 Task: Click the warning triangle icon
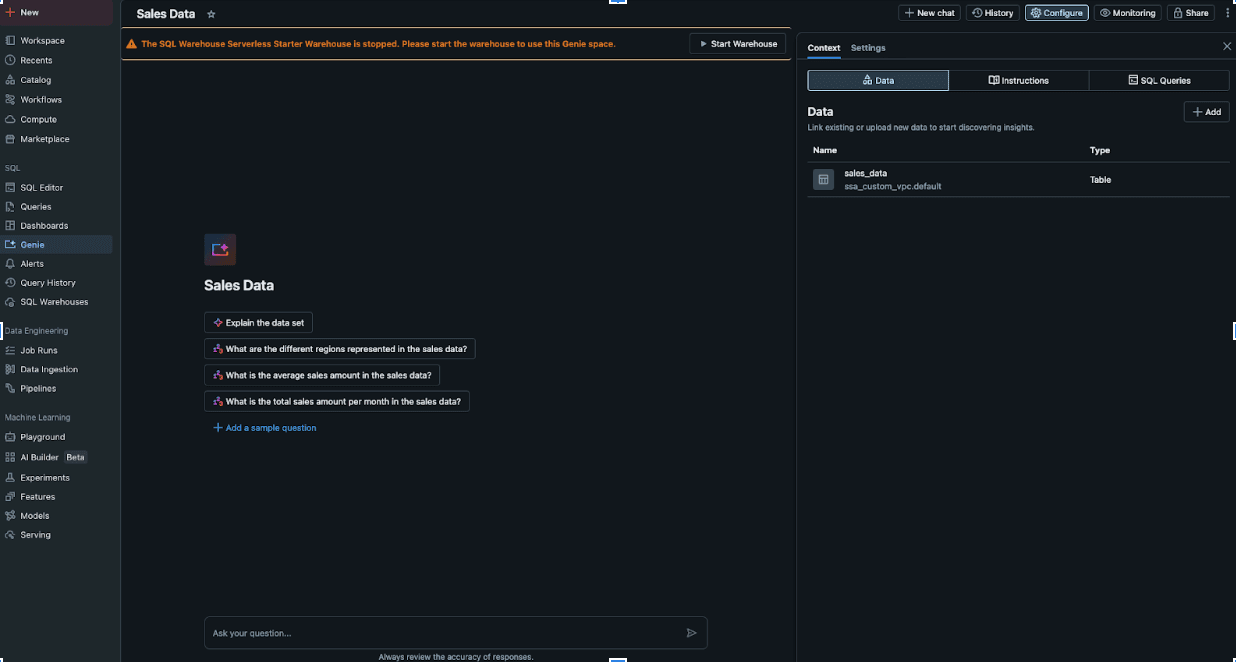(x=131, y=44)
